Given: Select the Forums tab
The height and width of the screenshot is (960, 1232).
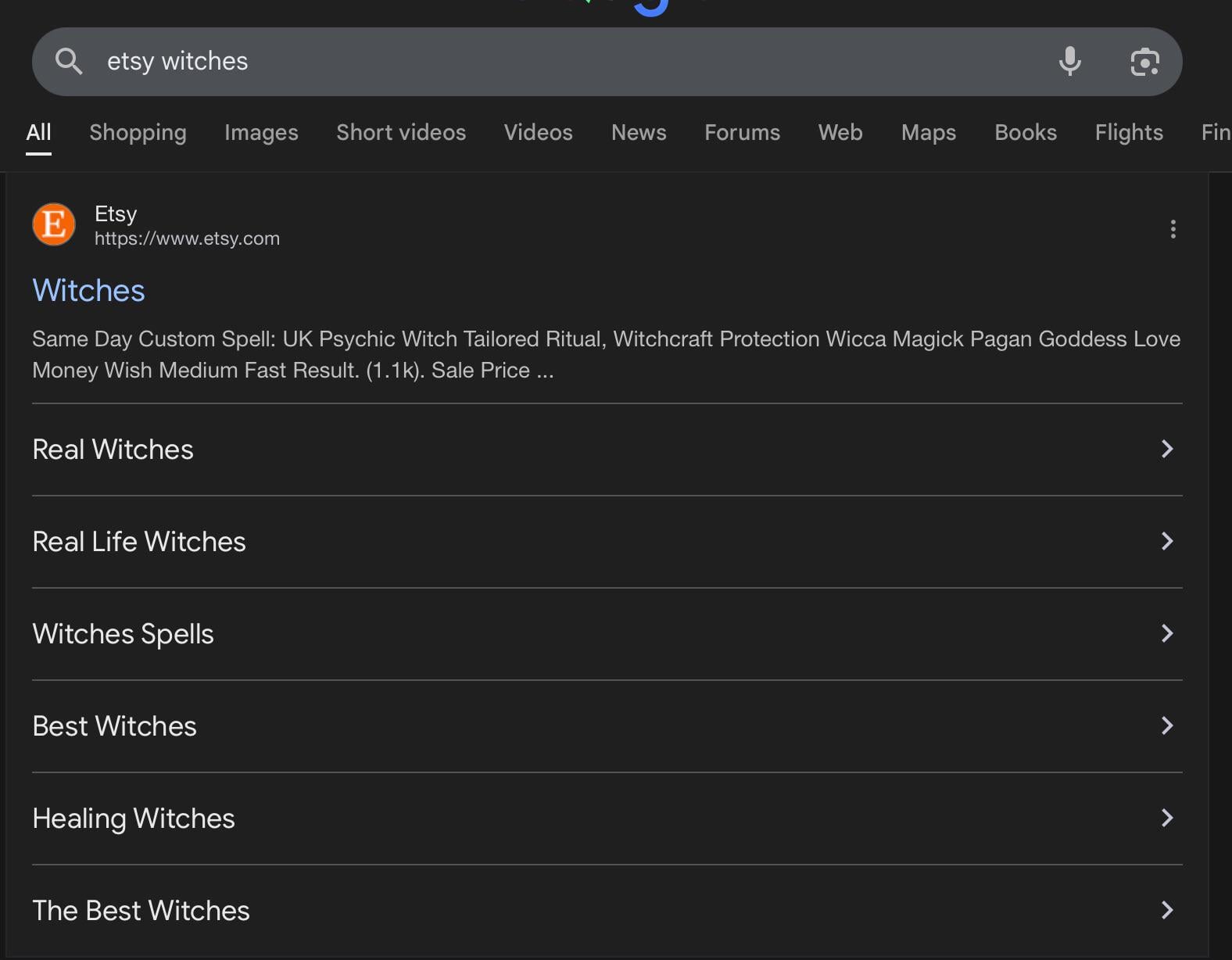Looking at the screenshot, I should coord(742,133).
